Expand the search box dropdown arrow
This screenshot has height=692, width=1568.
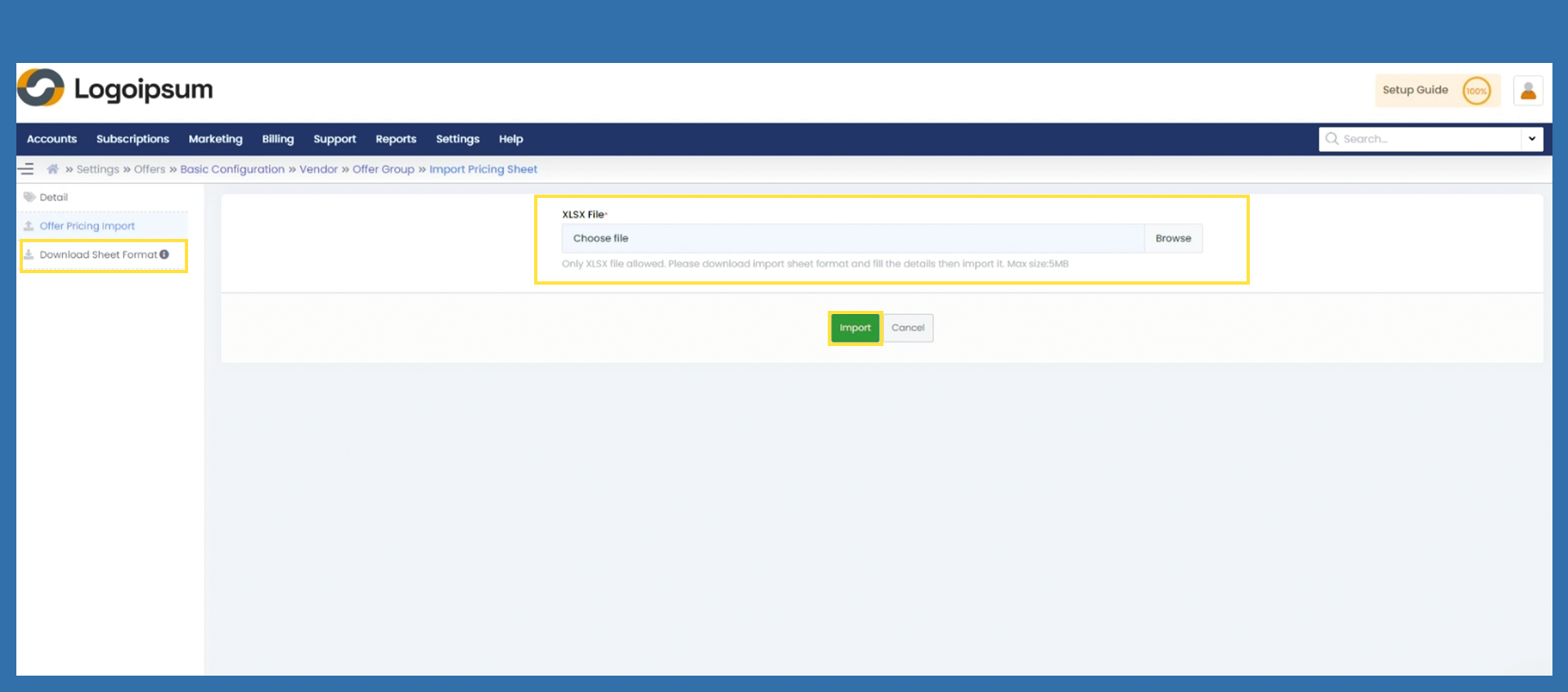(x=1531, y=139)
